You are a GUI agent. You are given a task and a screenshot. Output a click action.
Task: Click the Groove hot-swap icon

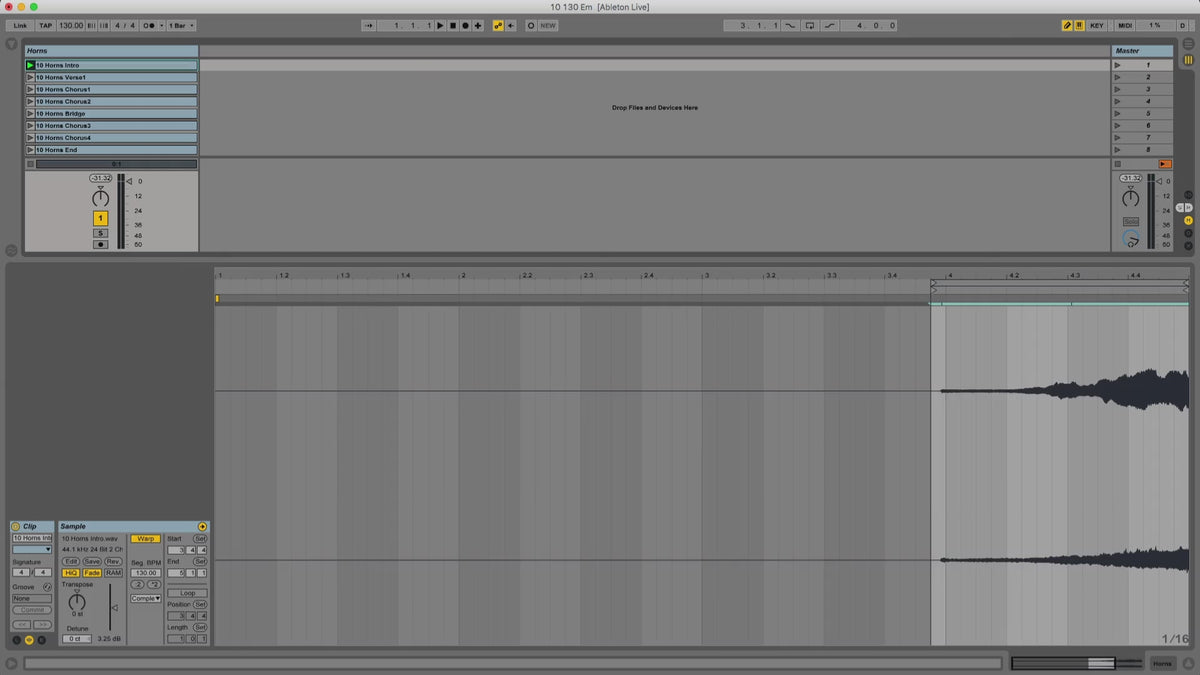47,587
